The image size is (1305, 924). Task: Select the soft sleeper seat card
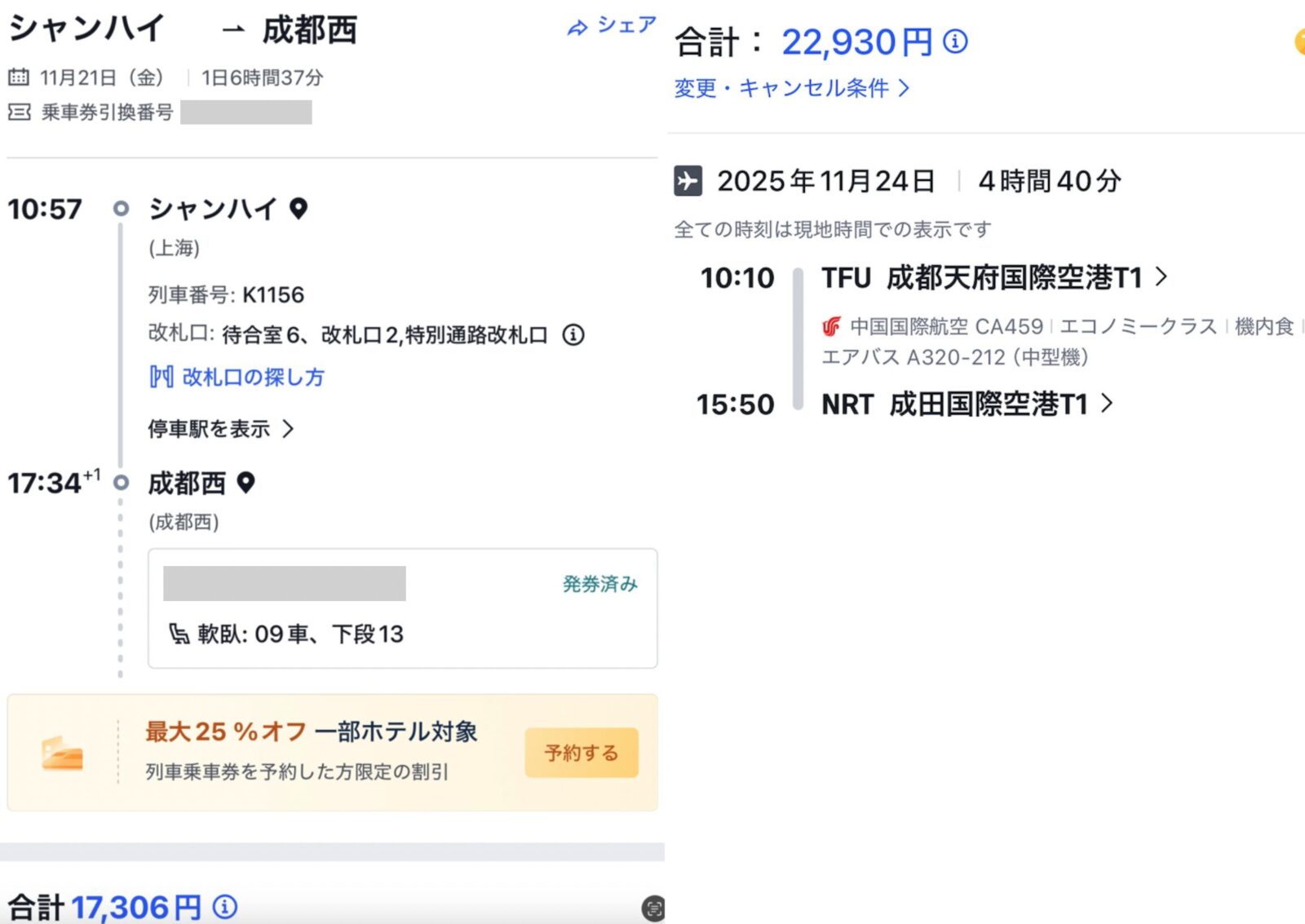pyautogui.click(x=402, y=608)
